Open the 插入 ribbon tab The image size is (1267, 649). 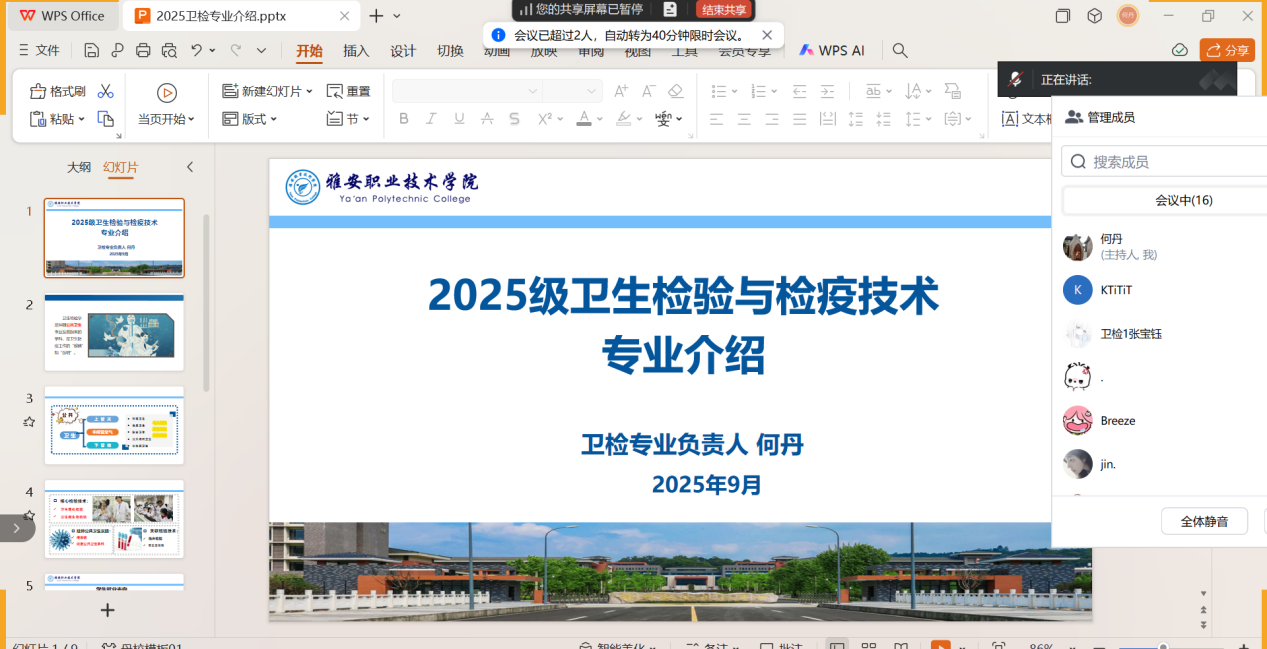coord(356,50)
